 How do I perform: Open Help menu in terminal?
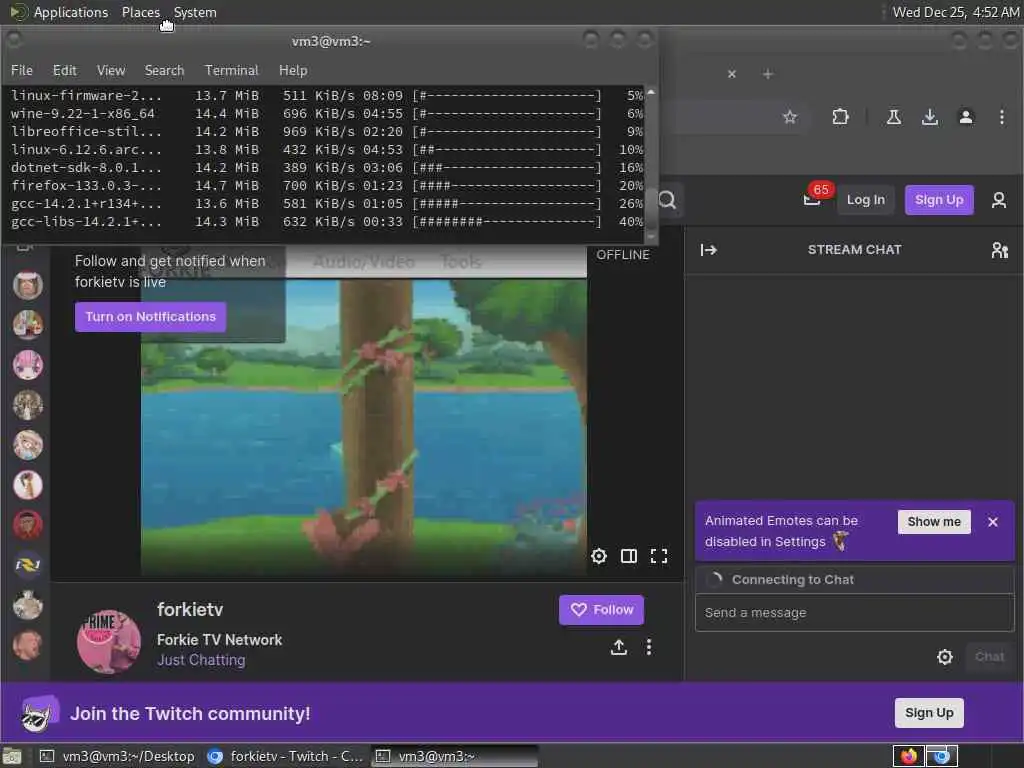coord(293,70)
